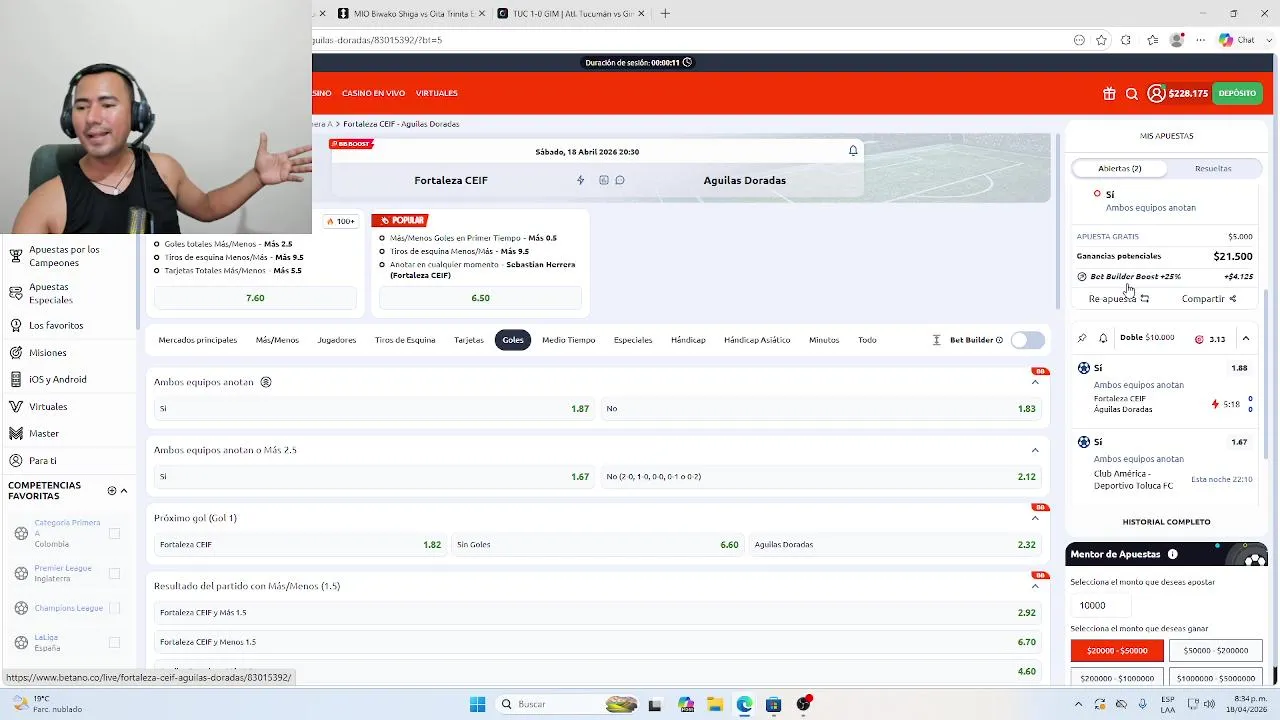The height and width of the screenshot is (720, 1280).
Task: Check the Categoría Primera A Colombia checkbox
Action: [114, 534]
